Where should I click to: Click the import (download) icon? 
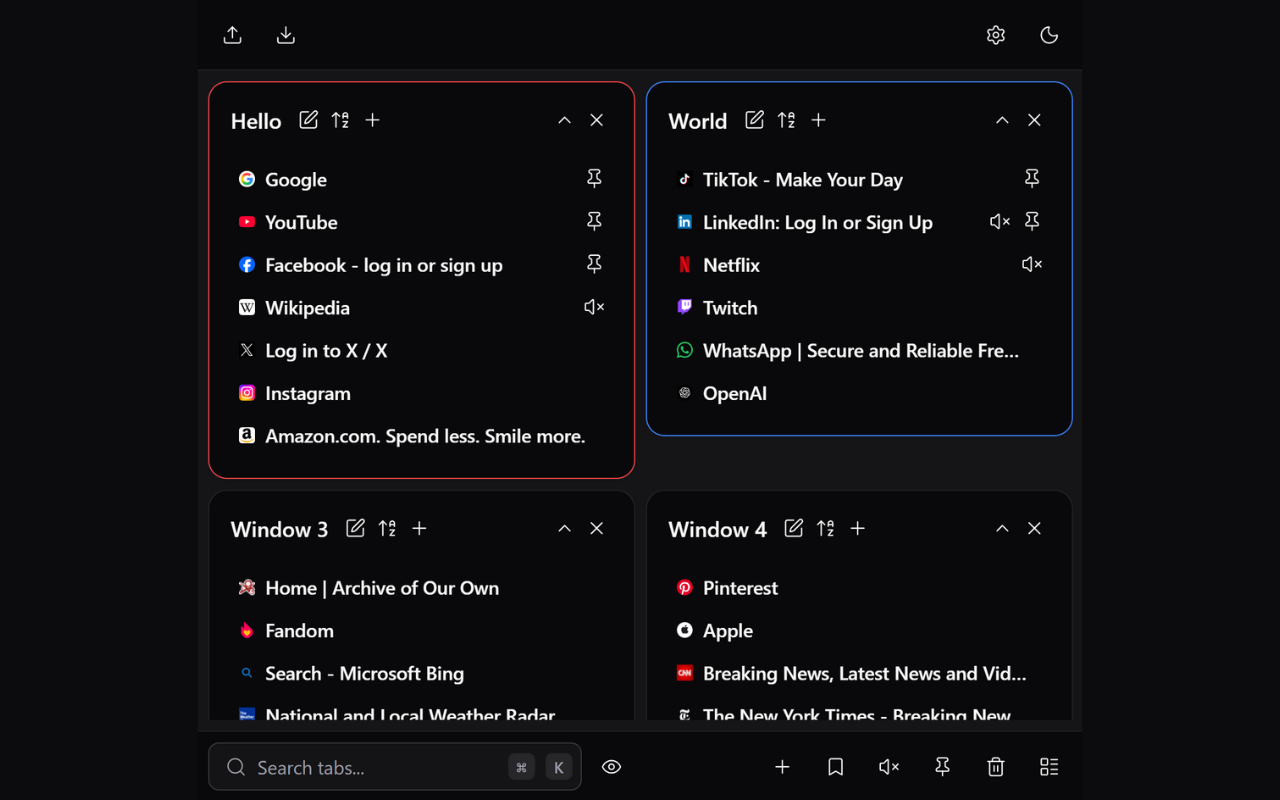286,35
